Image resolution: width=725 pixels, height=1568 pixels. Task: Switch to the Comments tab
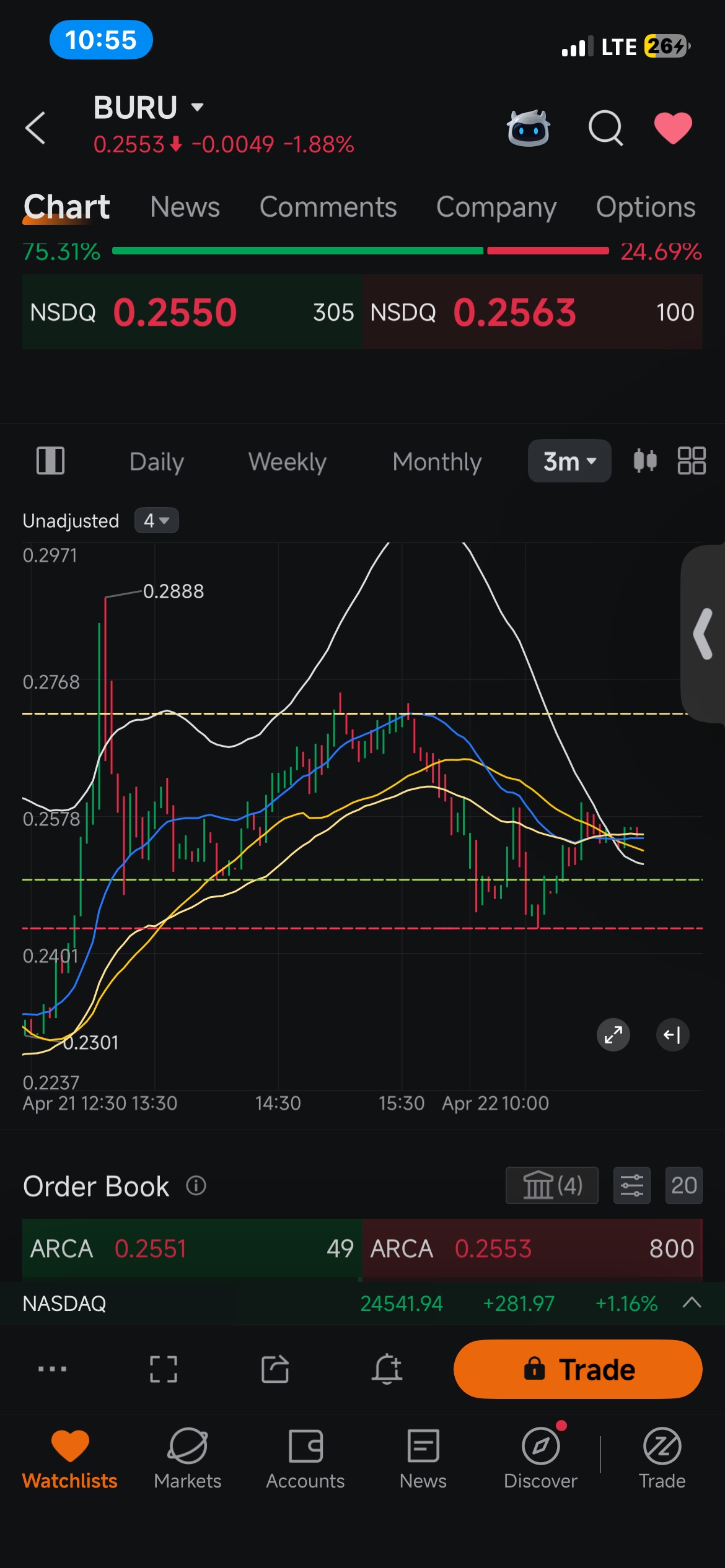(328, 207)
